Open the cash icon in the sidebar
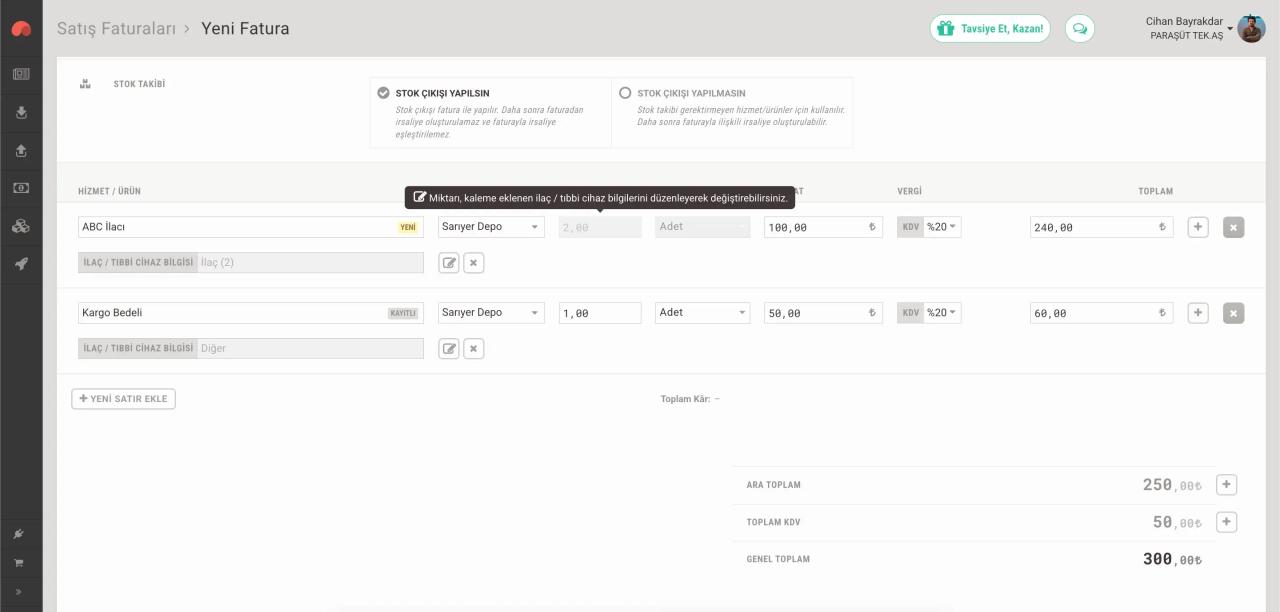Viewport: 1280px width, 612px height. [21, 188]
